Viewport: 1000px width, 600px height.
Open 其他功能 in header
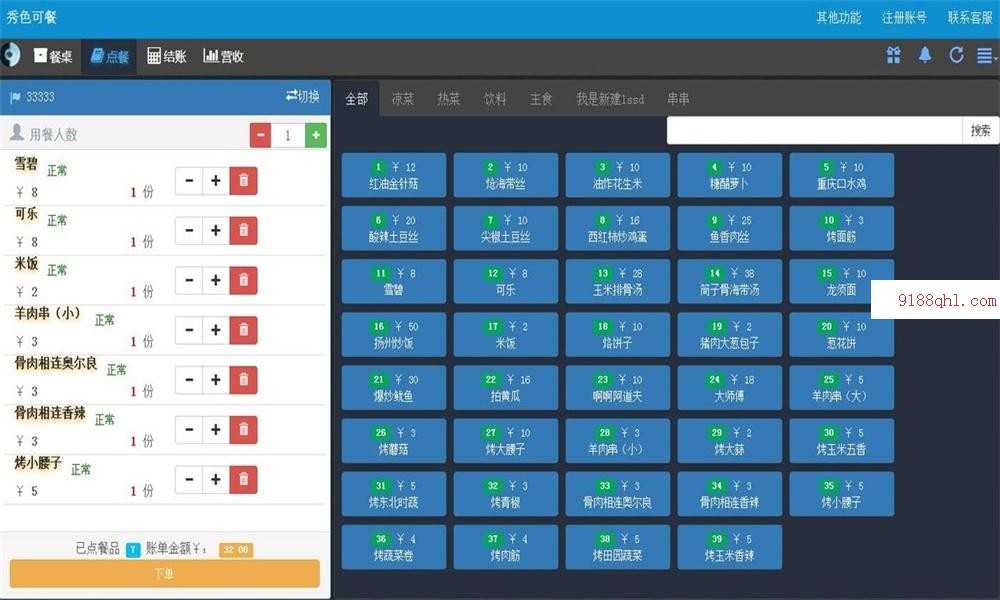point(839,17)
